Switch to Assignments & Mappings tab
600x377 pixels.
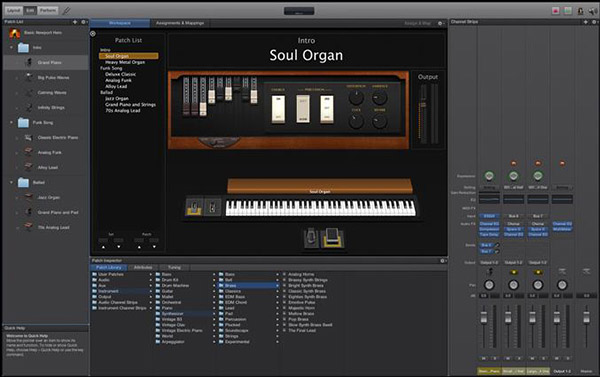click(180, 23)
